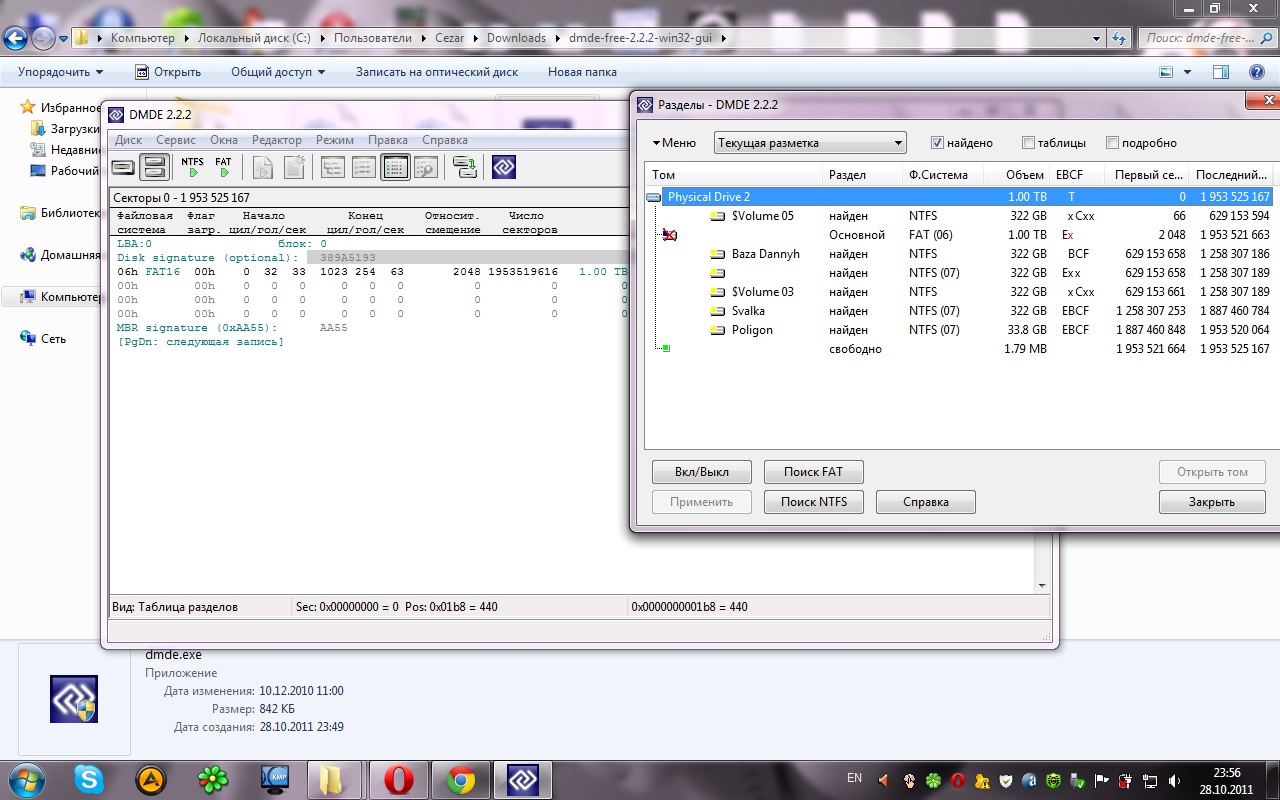
Task: Open the "Диск" menu
Action: 128,140
